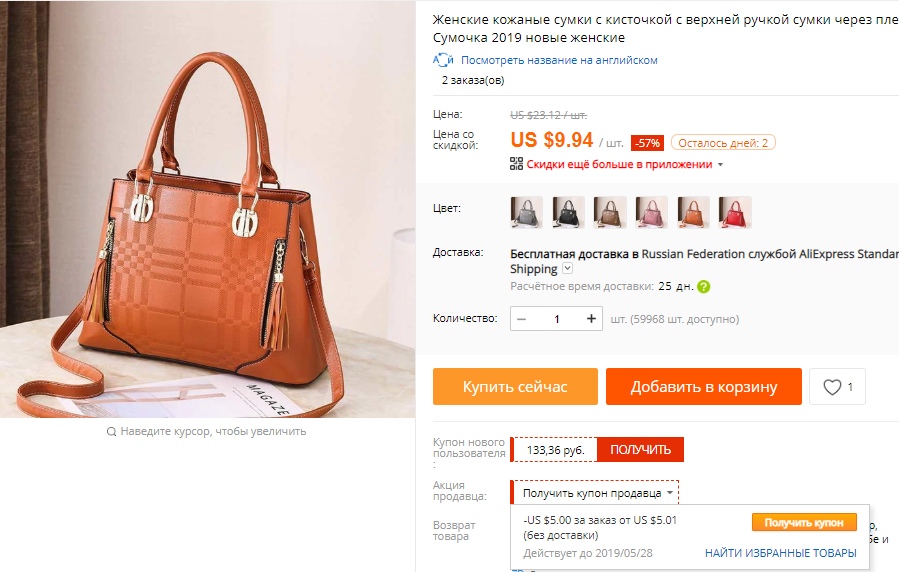Open the НАЙТИ ИЗБРАННЫЕ ТОВАРЫ link

(x=780, y=553)
